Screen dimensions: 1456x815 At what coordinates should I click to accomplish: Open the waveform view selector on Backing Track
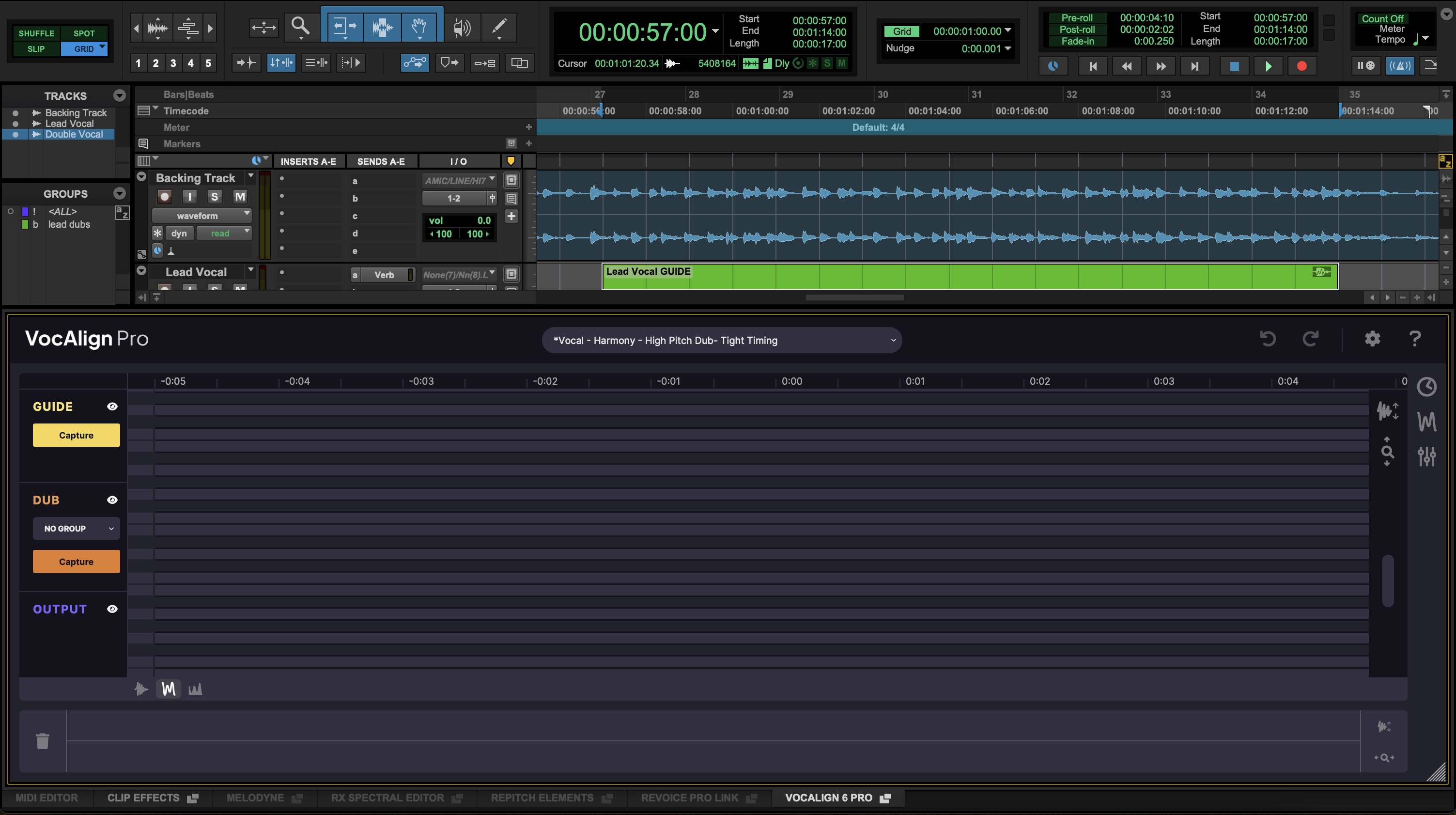coord(202,216)
